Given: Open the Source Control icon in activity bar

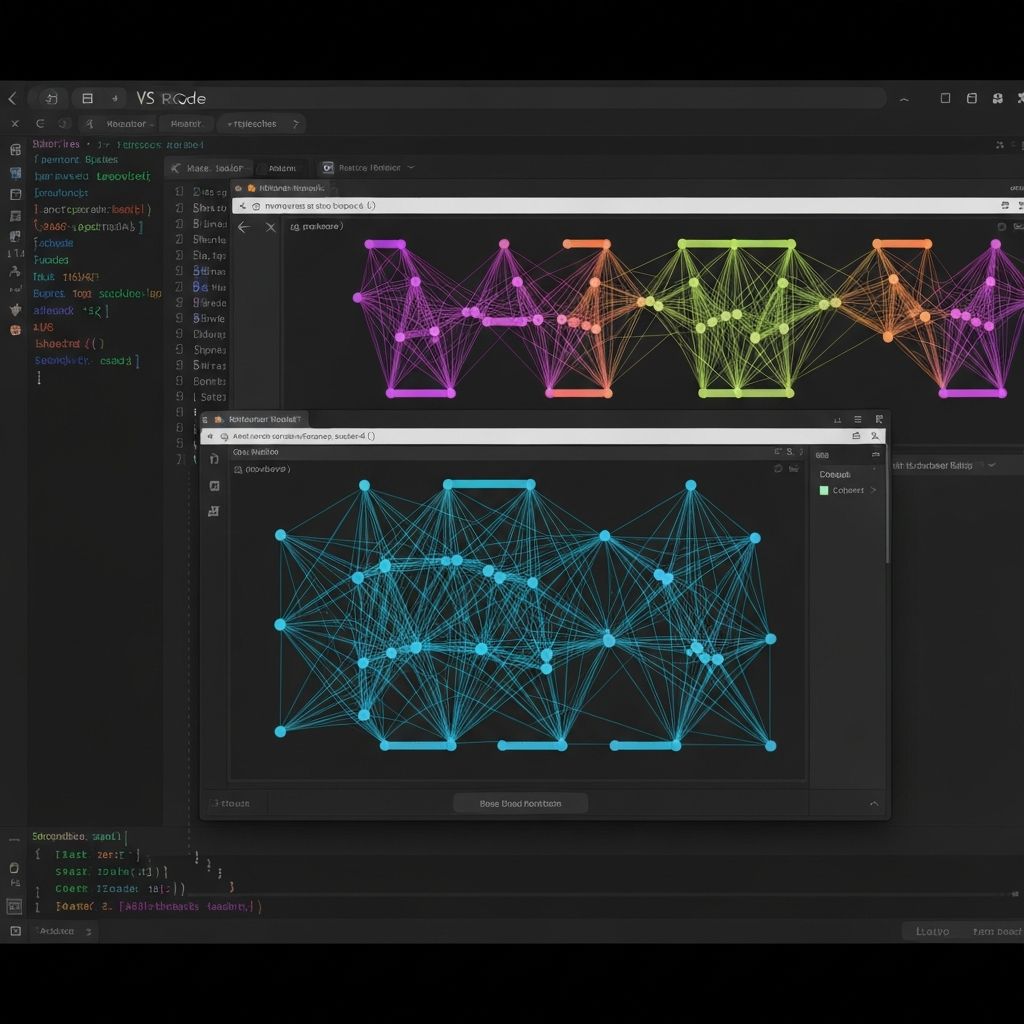Looking at the screenshot, I should [15, 193].
